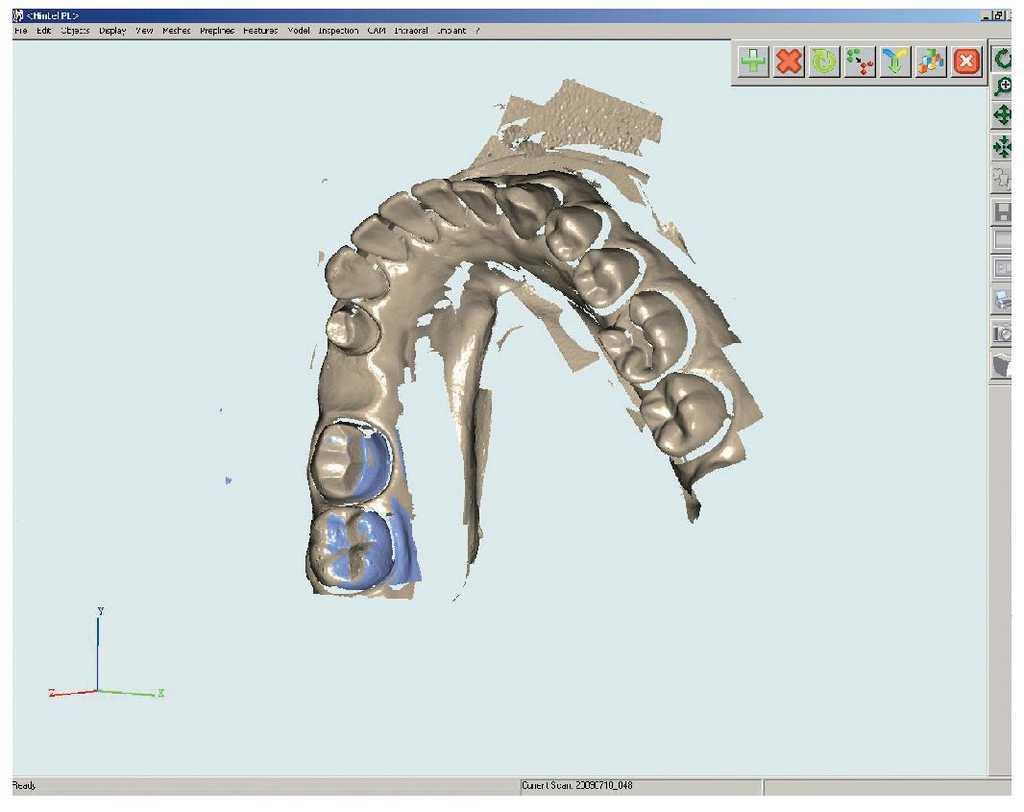Click the multicolored blocks icon
1024x812 pixels.
pyautogui.click(x=930, y=62)
